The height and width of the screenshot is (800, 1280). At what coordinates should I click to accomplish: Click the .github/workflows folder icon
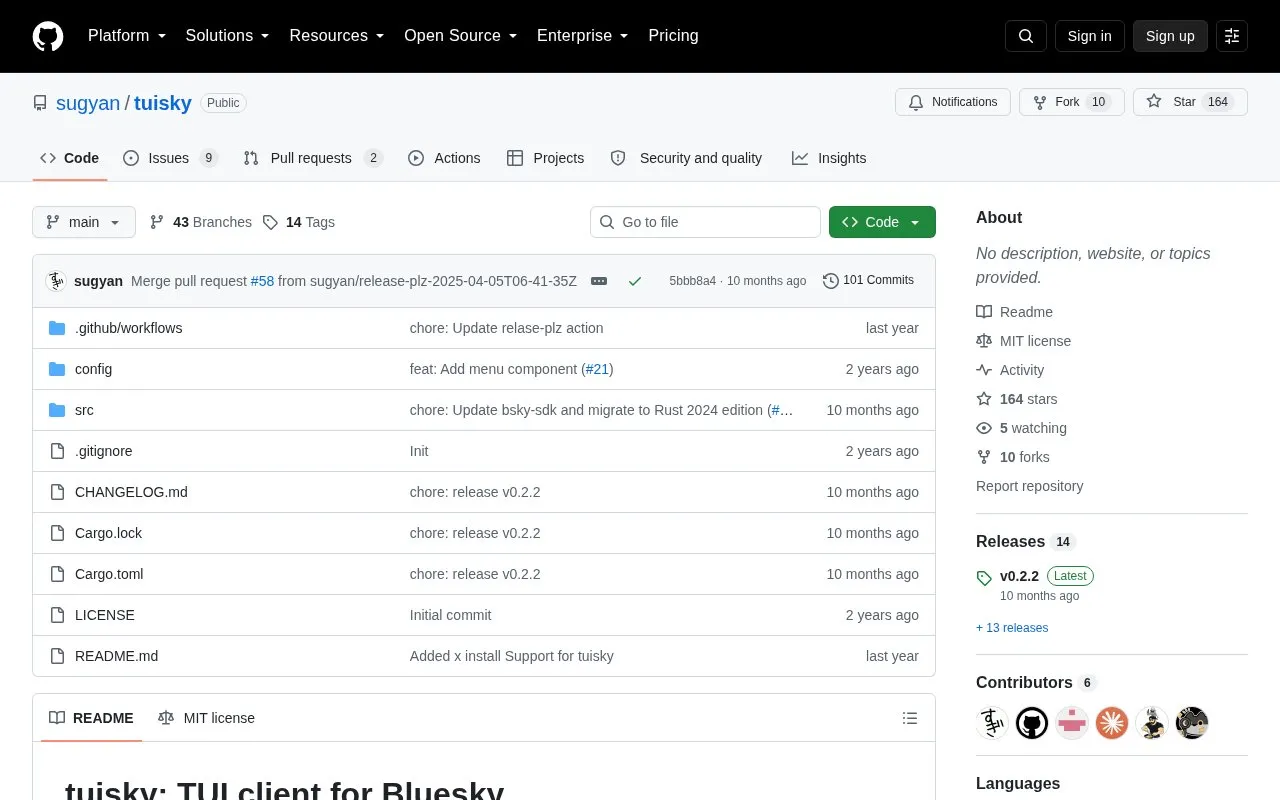tap(57, 328)
